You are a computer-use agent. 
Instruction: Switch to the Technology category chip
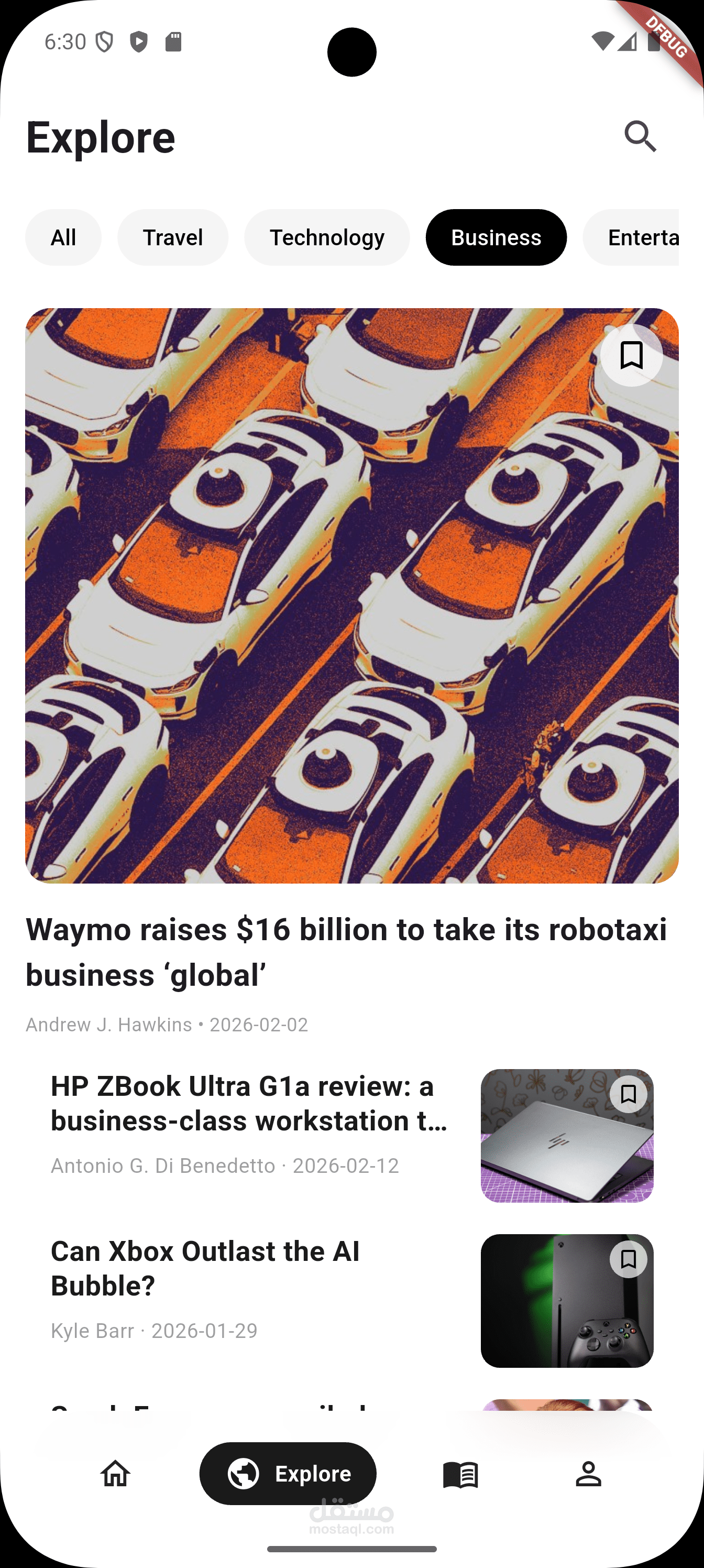[x=327, y=237]
